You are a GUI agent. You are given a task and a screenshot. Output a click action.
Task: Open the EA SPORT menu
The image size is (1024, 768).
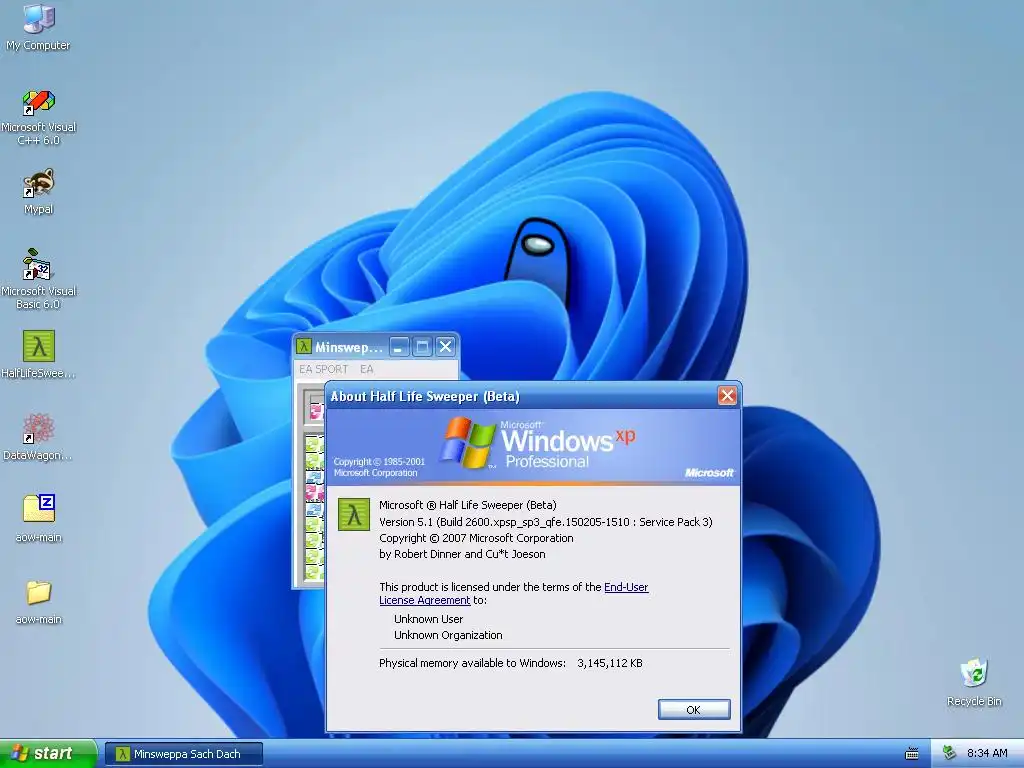point(323,369)
